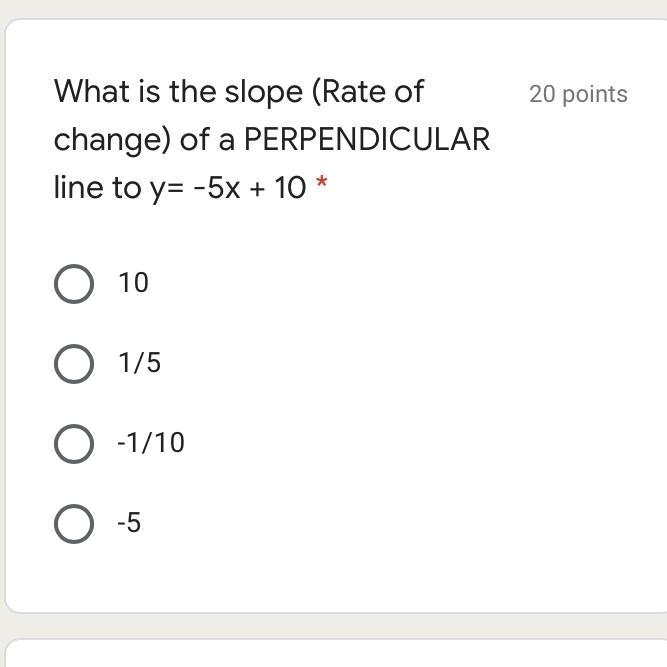Click the equation y= -5x + 10
Image resolution: width=667 pixels, height=667 pixels.
(x=228, y=187)
